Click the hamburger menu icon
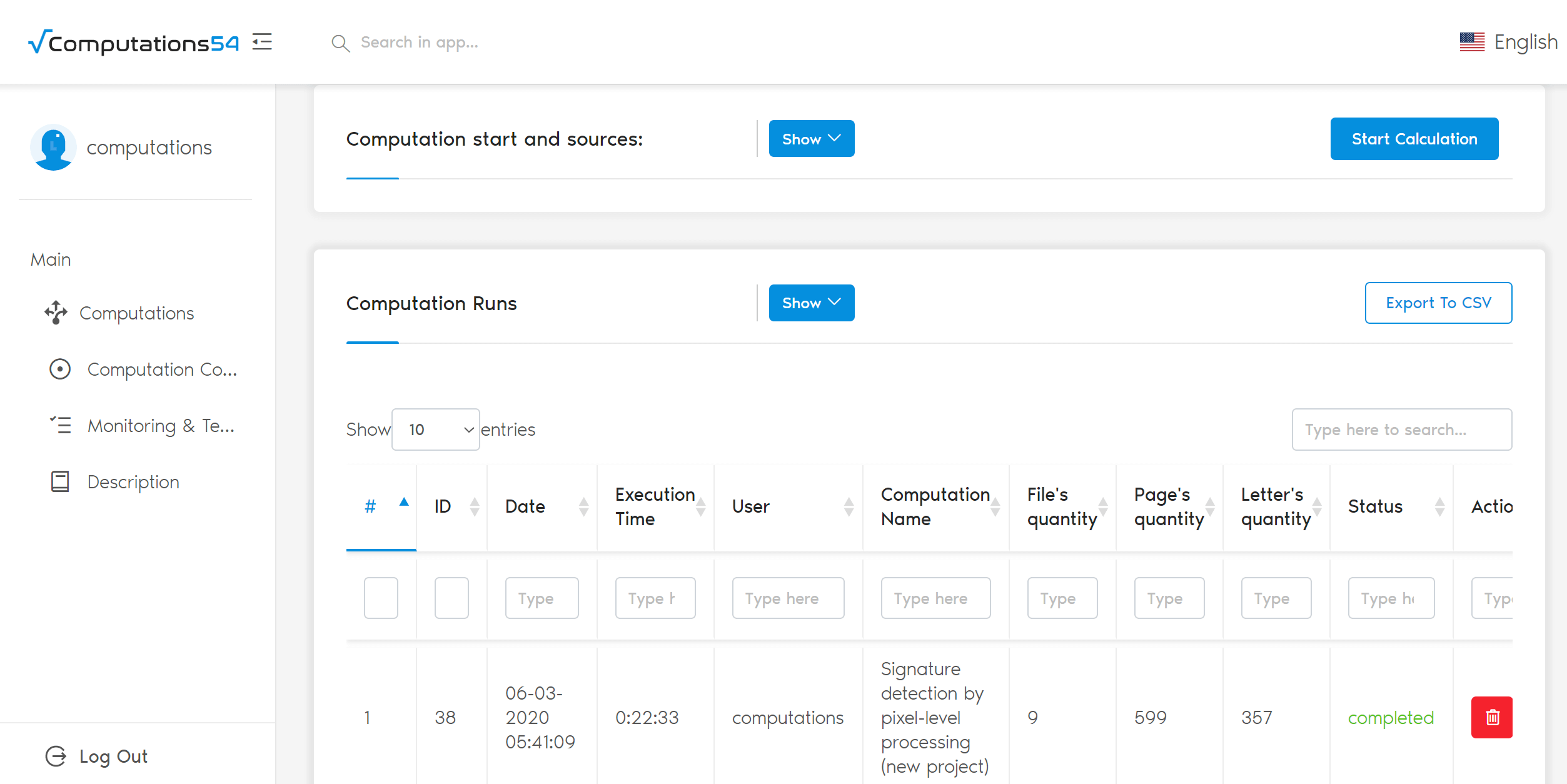This screenshot has width=1567, height=784. 262,42
